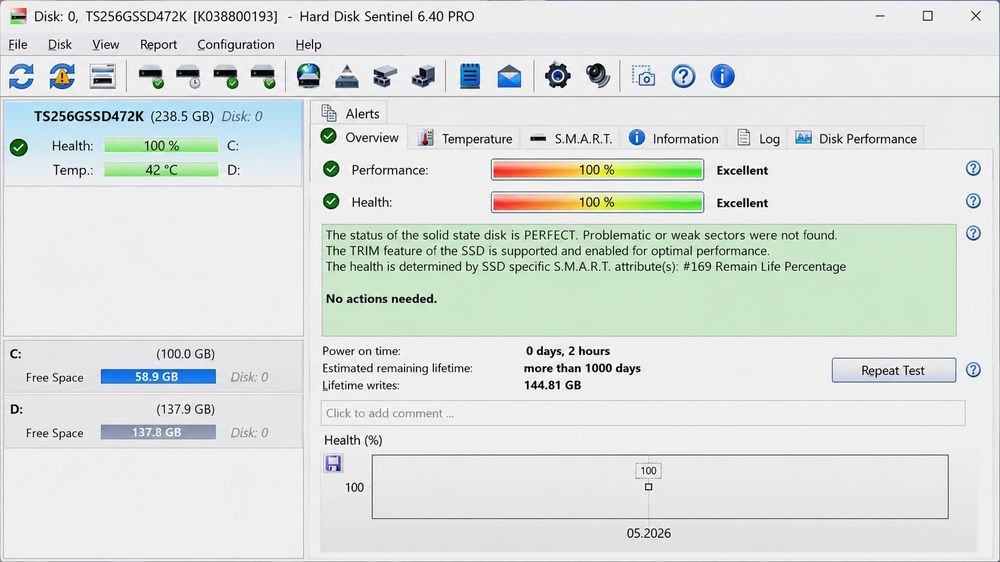Image resolution: width=1000 pixels, height=562 pixels.
Task: Click the Lifetime writes value 144.81 GB
Action: 552,385
